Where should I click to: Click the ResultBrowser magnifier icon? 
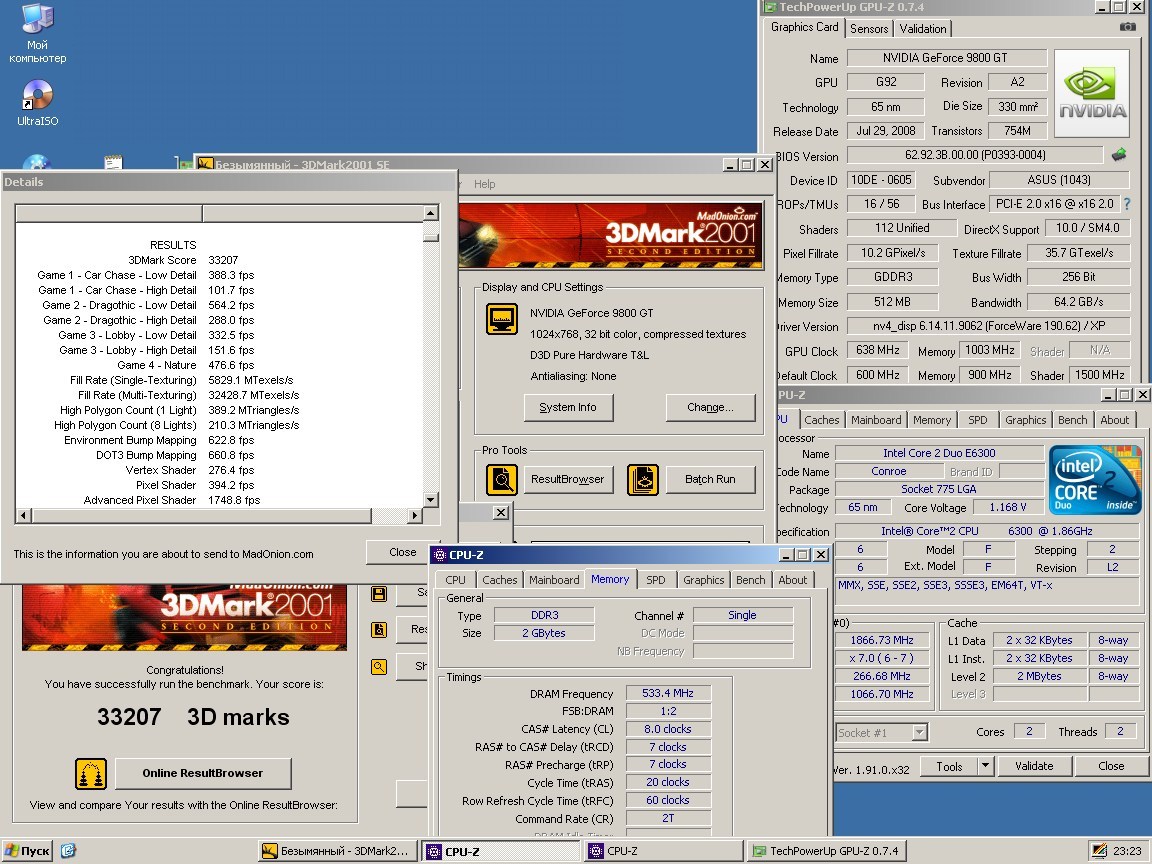(x=502, y=480)
